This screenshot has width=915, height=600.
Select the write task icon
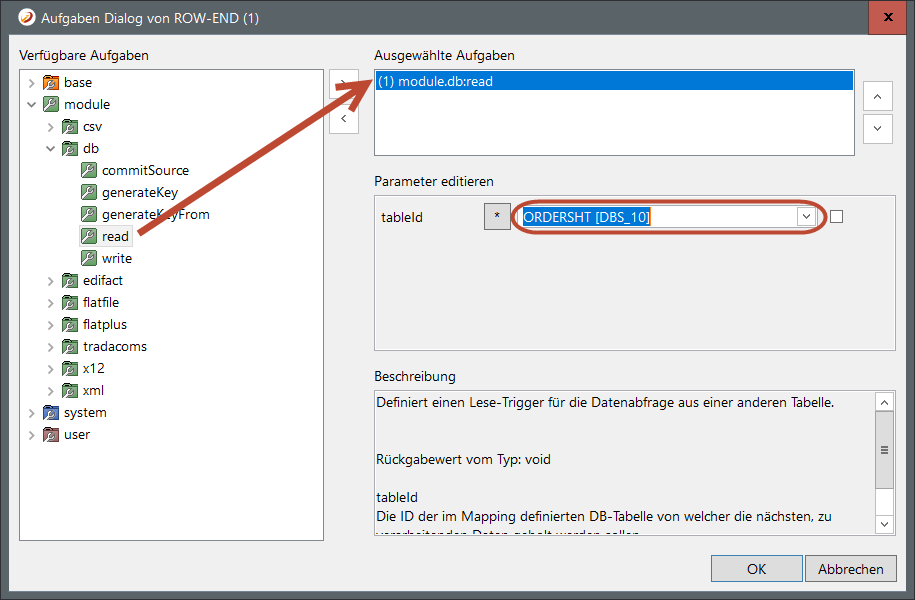89,258
